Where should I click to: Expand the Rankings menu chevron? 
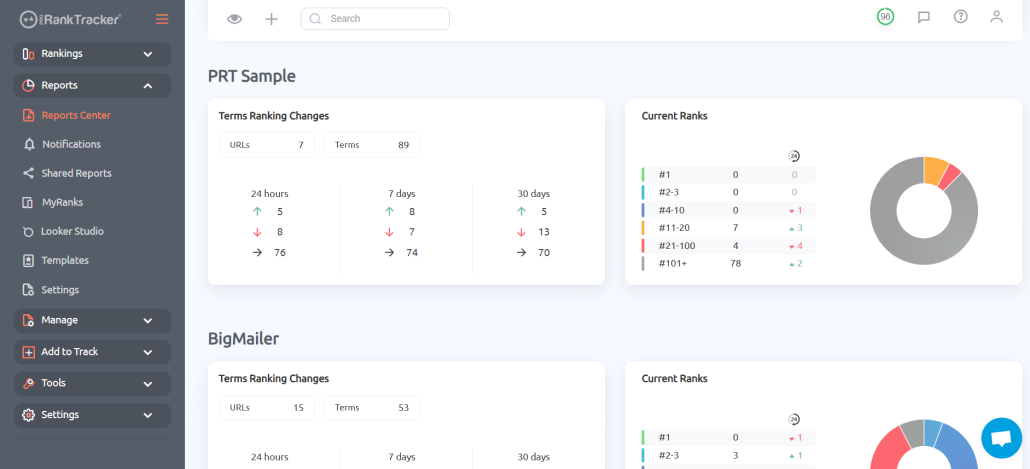coord(148,55)
